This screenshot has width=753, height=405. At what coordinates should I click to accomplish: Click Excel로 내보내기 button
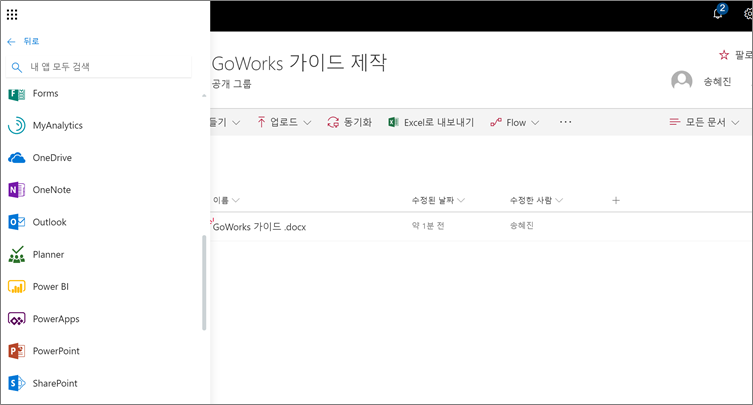431,122
